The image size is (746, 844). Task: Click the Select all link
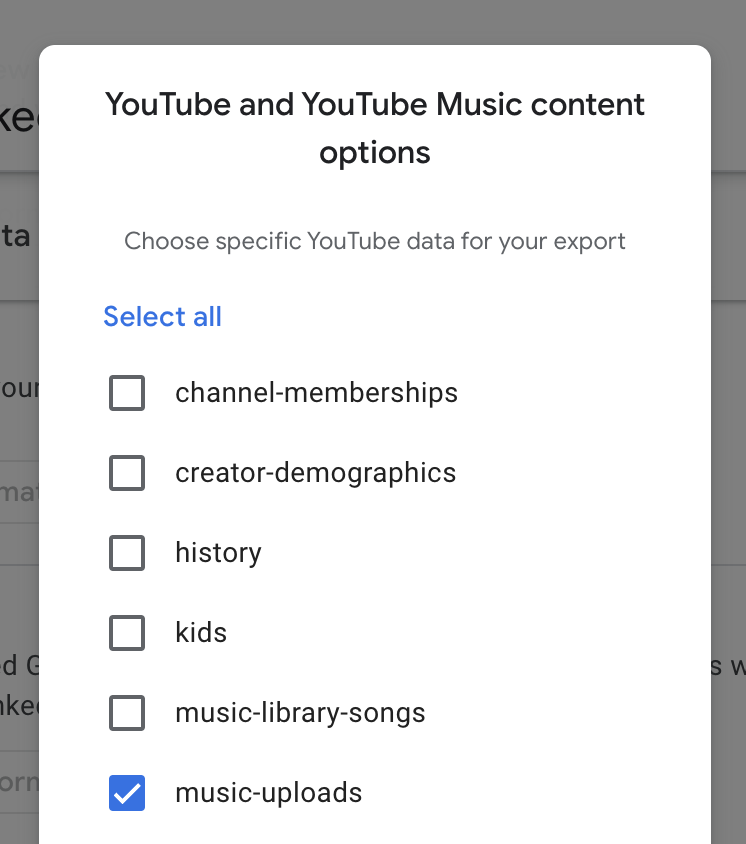pos(162,317)
